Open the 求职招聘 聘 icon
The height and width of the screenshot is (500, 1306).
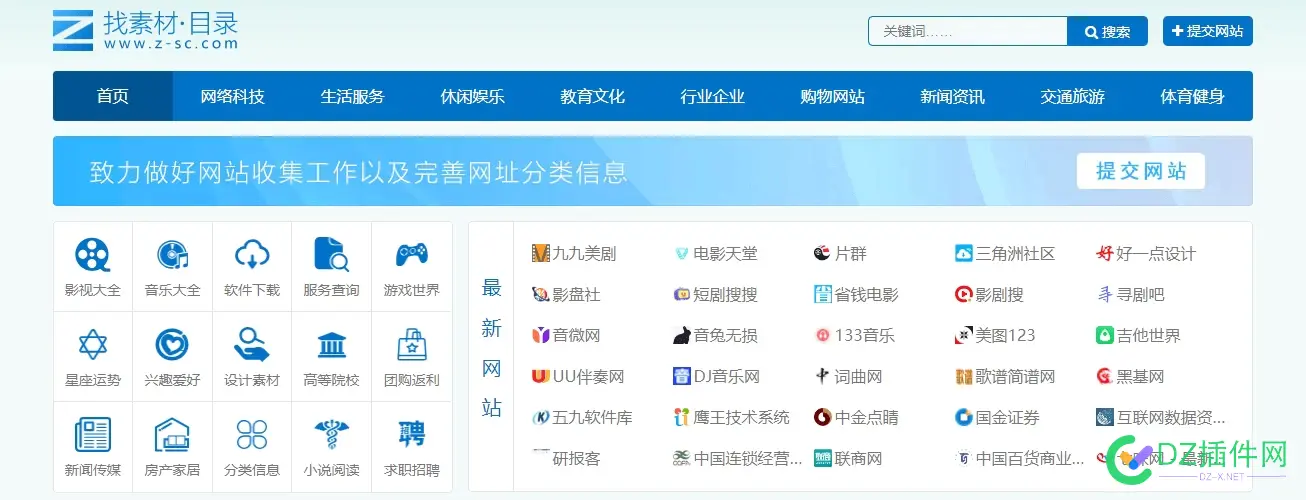(411, 435)
